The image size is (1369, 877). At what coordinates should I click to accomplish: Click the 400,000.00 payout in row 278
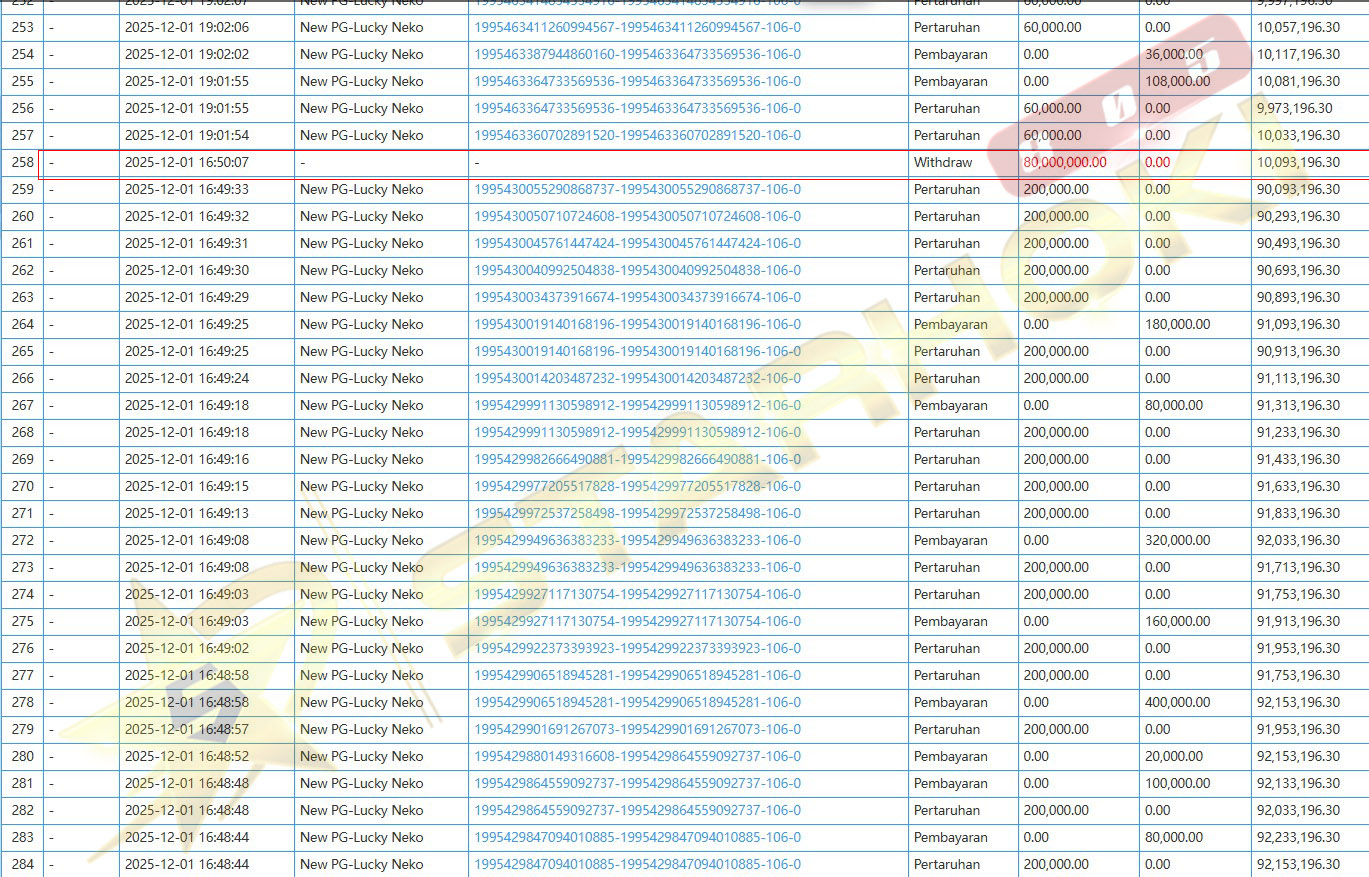click(x=1177, y=703)
